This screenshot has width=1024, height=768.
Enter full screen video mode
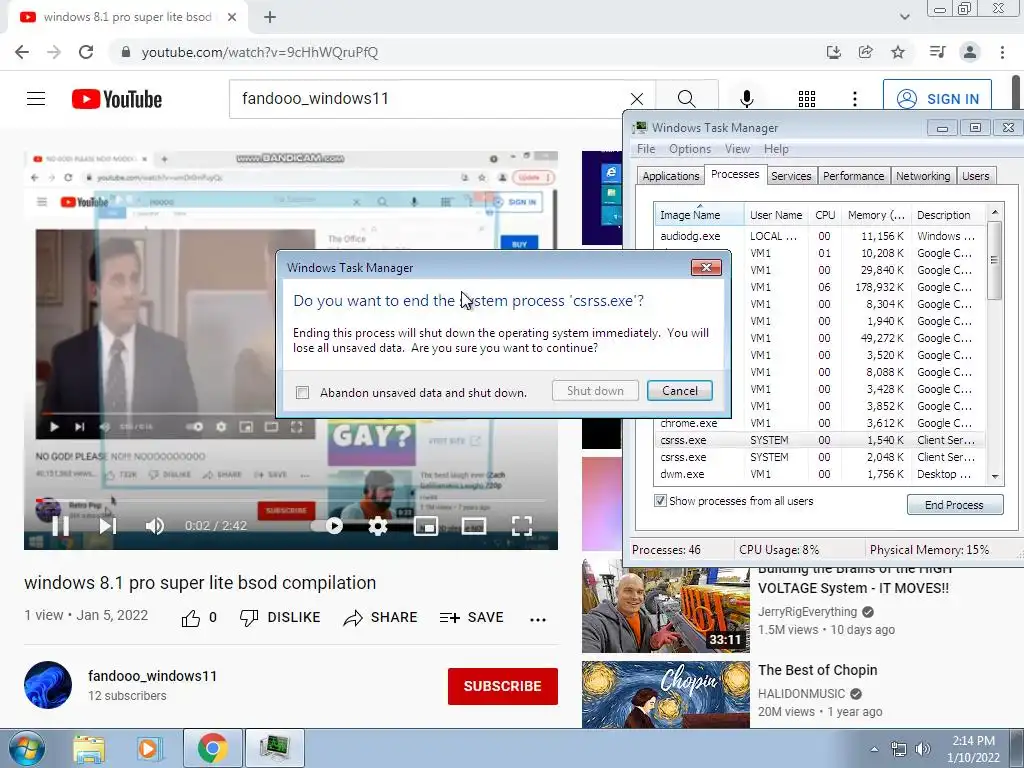point(522,526)
